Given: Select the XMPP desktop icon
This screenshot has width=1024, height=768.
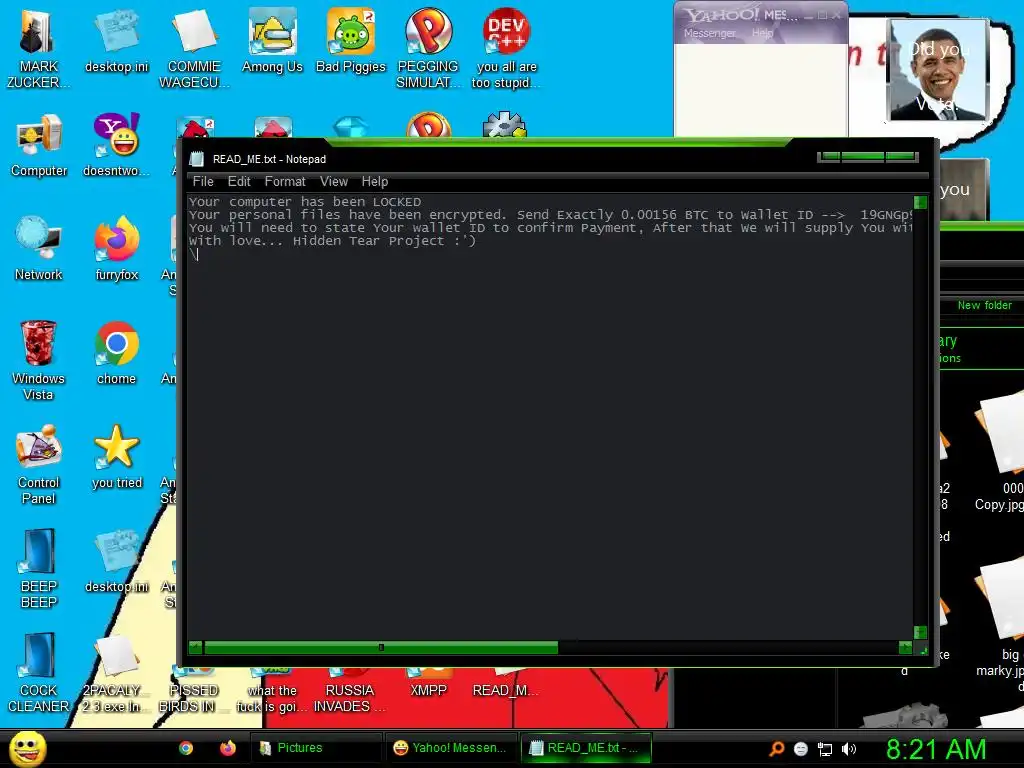Looking at the screenshot, I should point(428,682).
